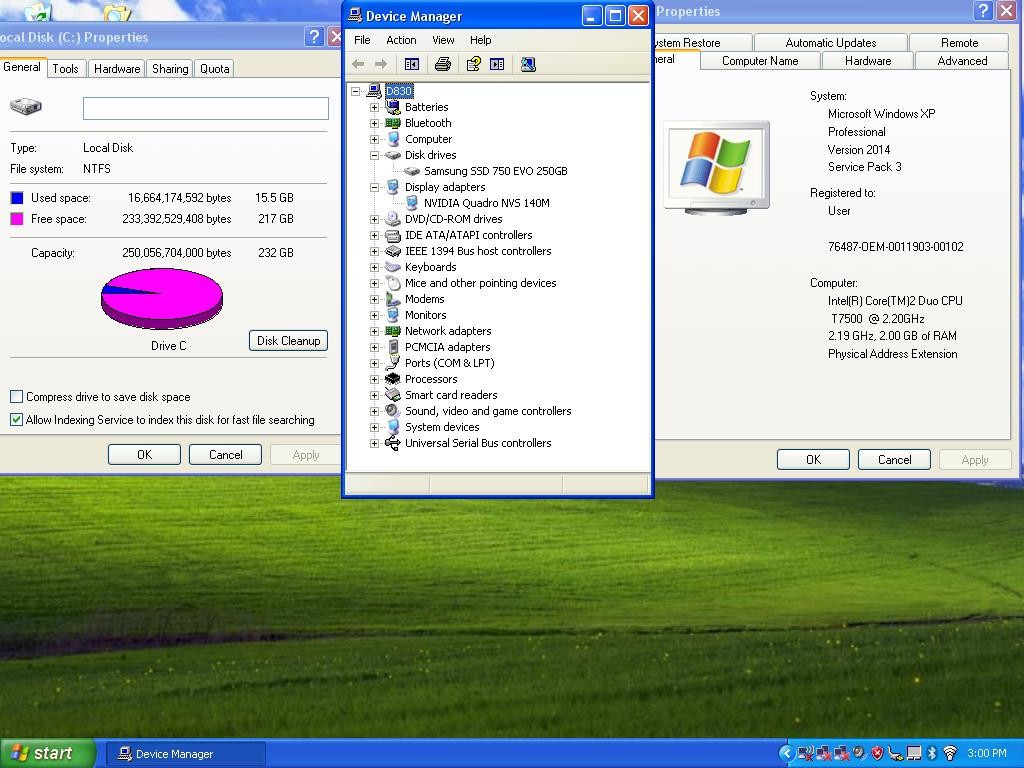Open Remote tab in System Properties

(x=959, y=42)
